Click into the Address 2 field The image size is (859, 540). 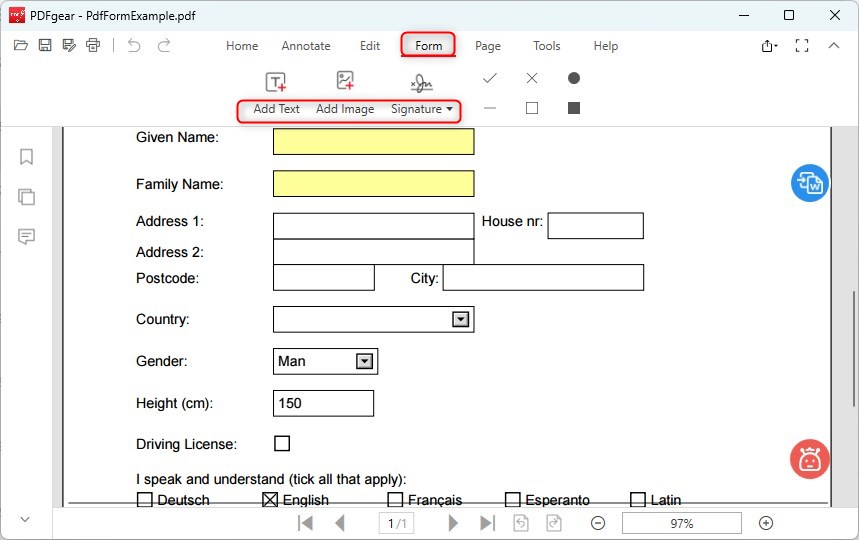(374, 252)
